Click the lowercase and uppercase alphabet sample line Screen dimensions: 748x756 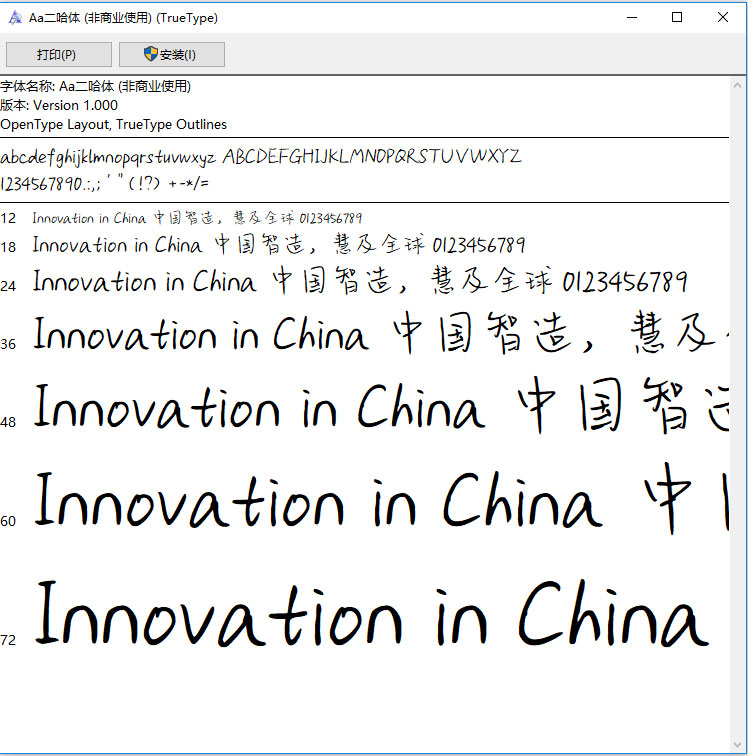pyautogui.click(x=261, y=157)
